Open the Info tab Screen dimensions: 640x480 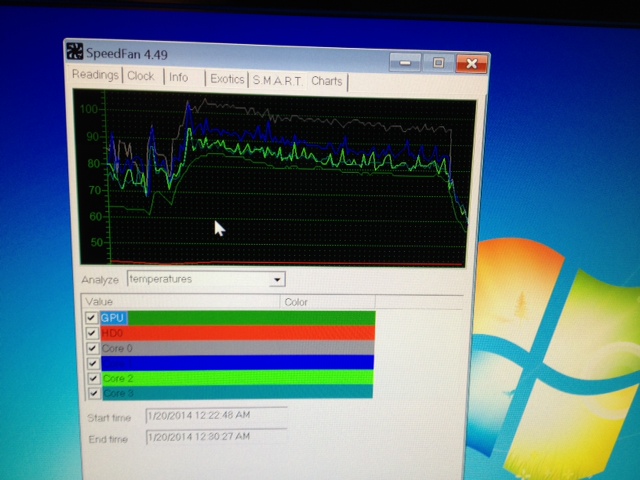click(179, 77)
